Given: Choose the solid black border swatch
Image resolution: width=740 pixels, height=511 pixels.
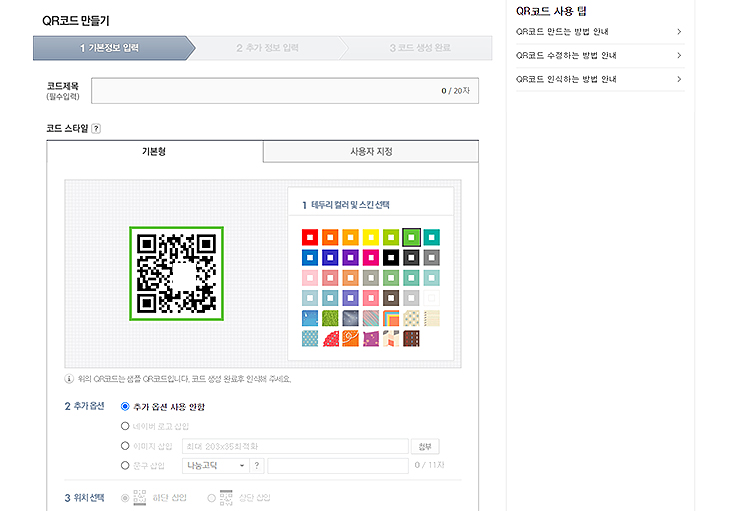Looking at the screenshot, I should tap(391, 257).
